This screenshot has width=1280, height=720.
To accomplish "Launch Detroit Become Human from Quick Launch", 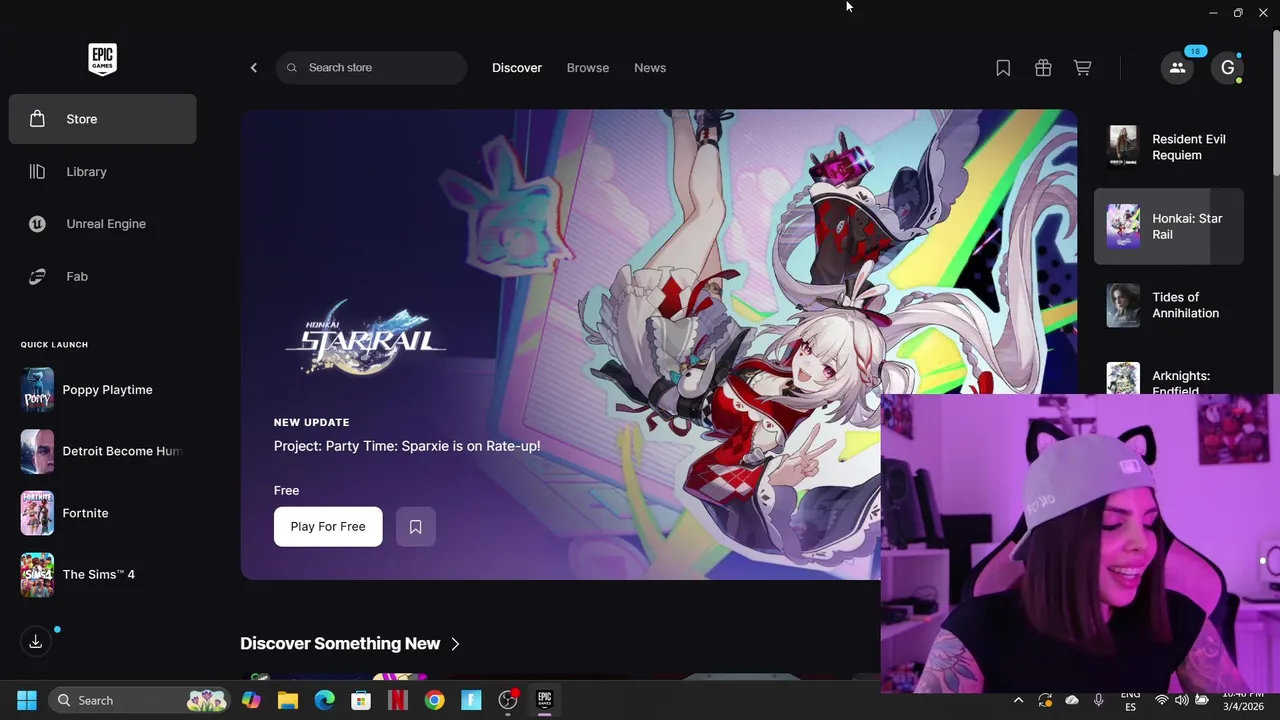I will (102, 451).
